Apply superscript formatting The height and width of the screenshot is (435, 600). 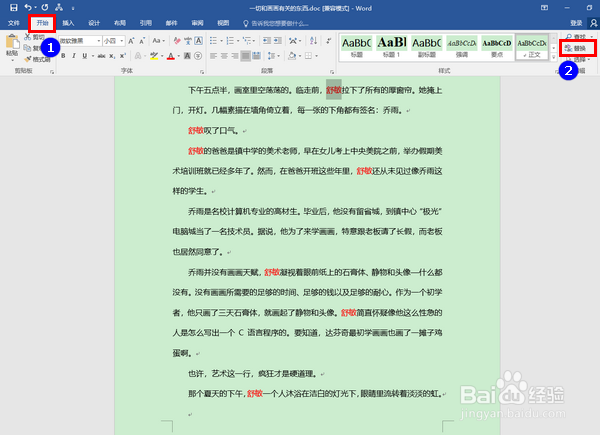pos(123,56)
